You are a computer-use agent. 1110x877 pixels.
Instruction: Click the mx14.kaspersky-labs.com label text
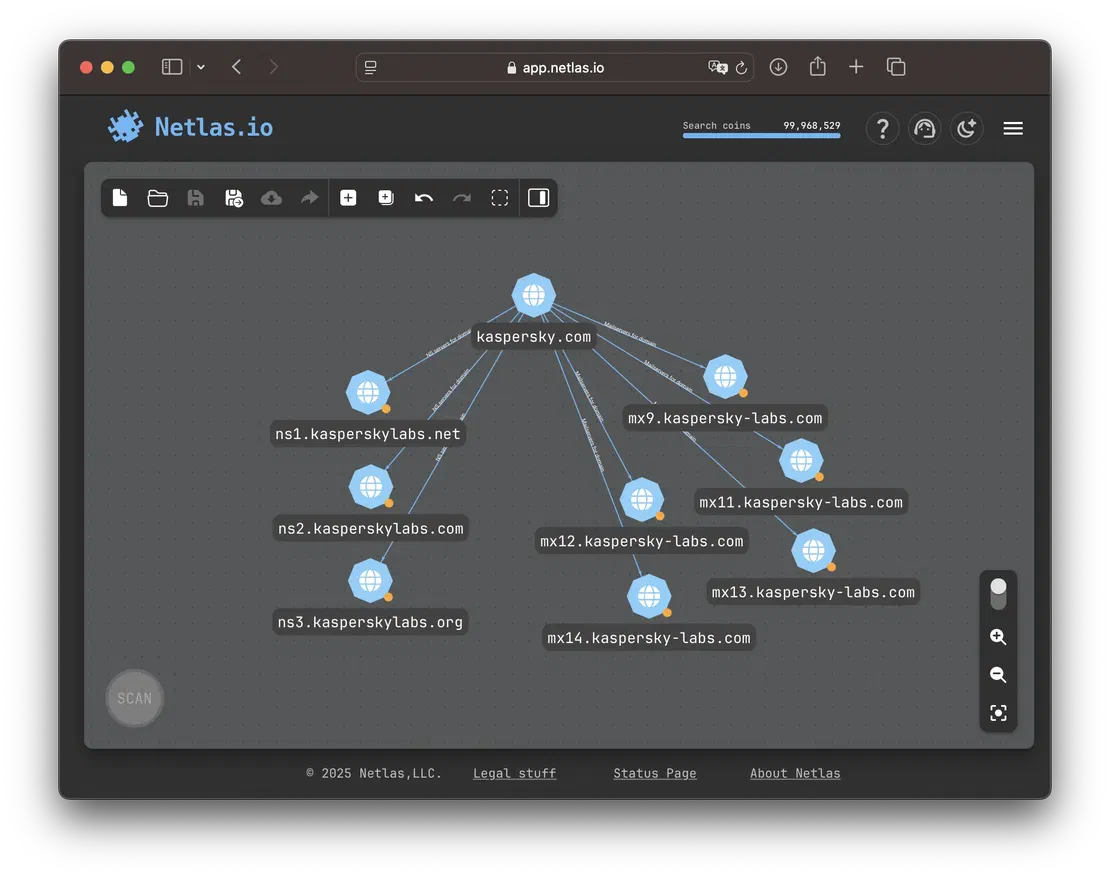(x=648, y=638)
